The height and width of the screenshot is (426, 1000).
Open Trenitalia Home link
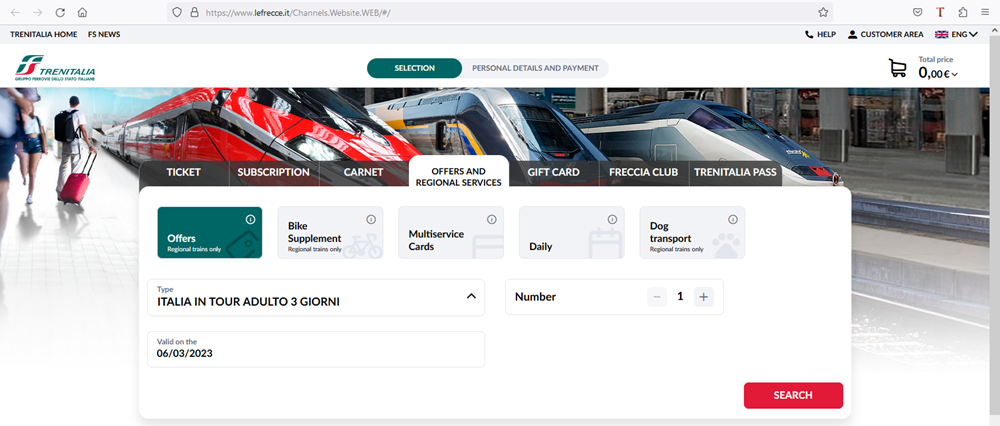43,34
